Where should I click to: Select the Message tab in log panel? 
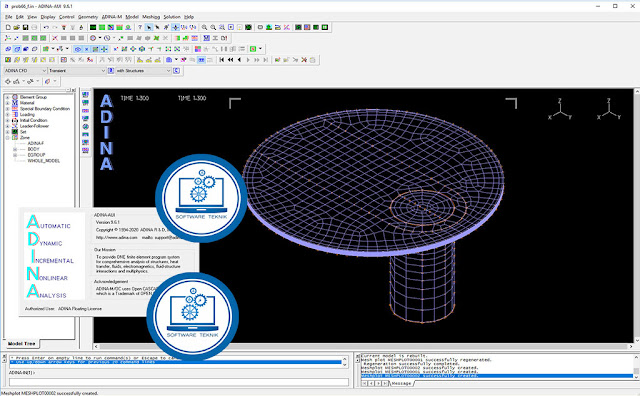click(402, 383)
